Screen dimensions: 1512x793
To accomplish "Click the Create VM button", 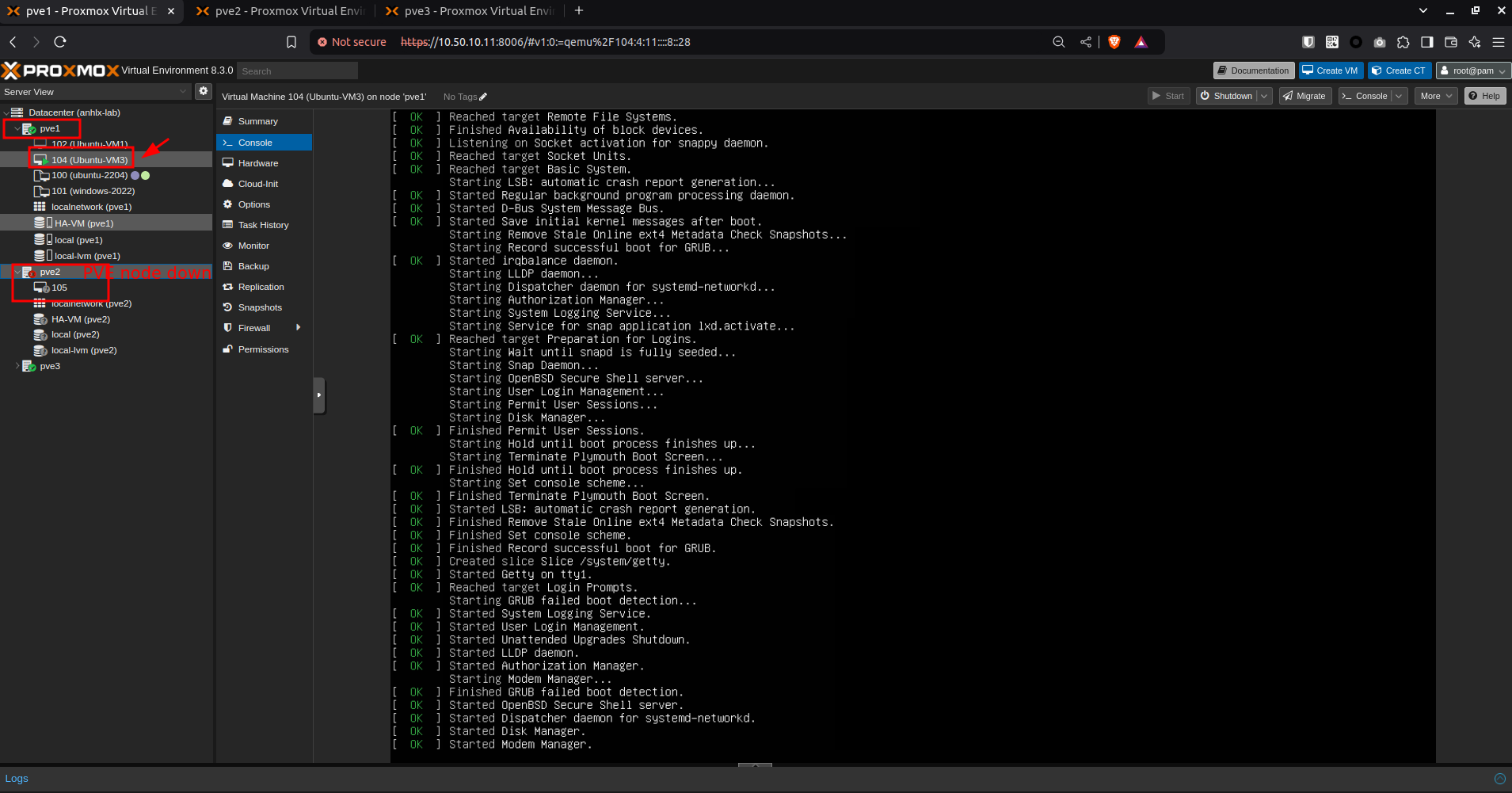I will coord(1331,71).
